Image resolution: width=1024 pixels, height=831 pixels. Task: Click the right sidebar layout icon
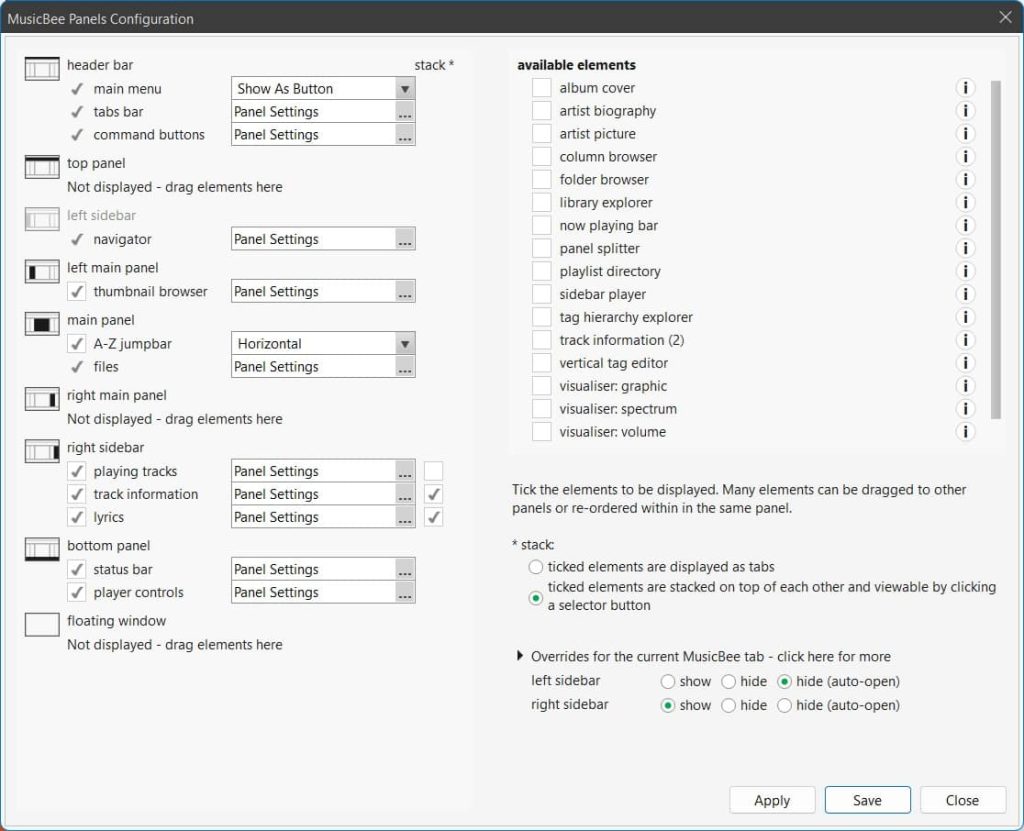coord(41,452)
